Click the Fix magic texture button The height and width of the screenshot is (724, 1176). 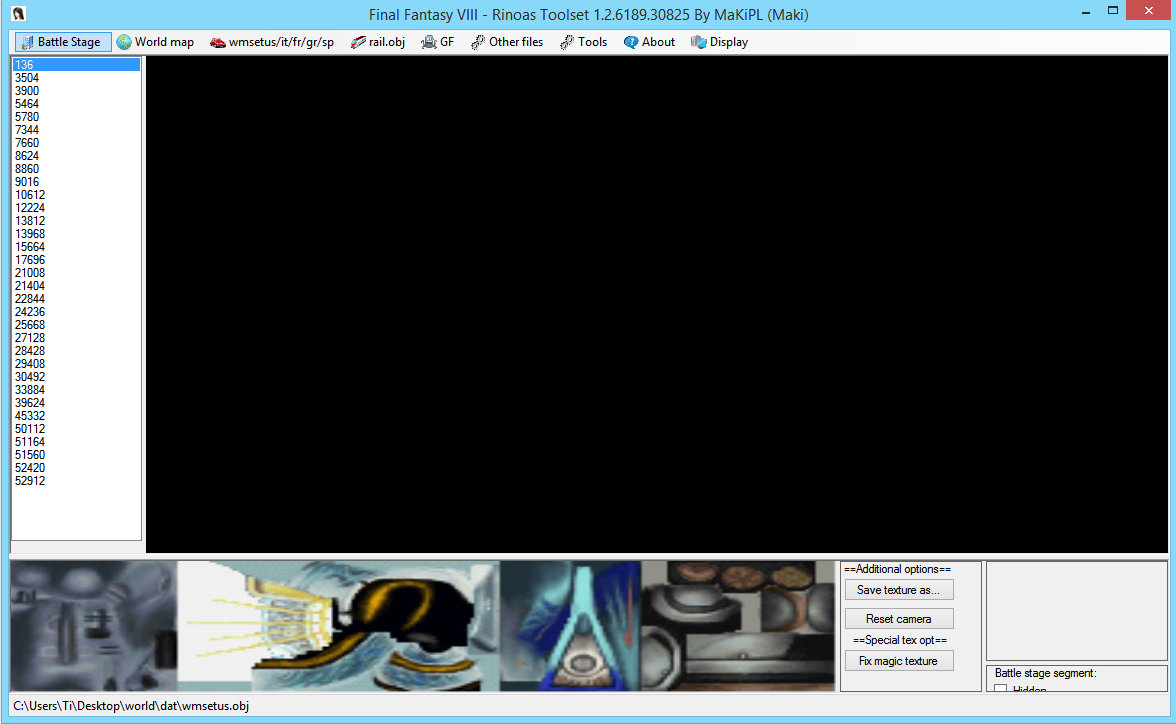coord(898,661)
